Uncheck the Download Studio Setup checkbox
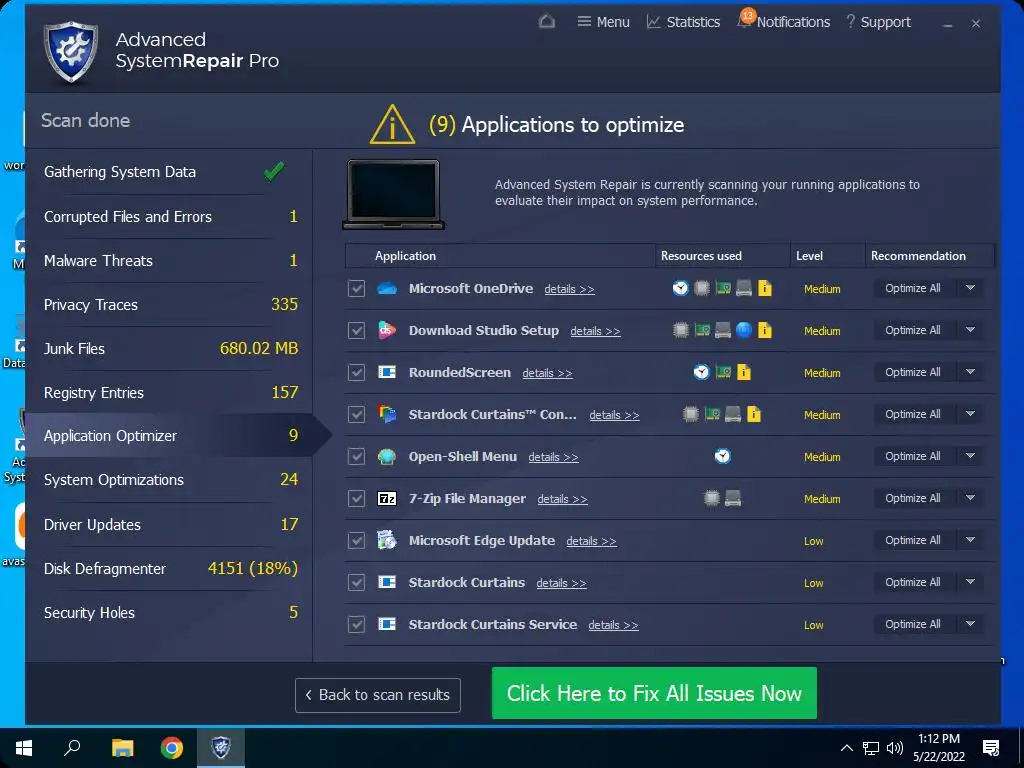Screen dimensions: 1024x768 (x=357, y=330)
